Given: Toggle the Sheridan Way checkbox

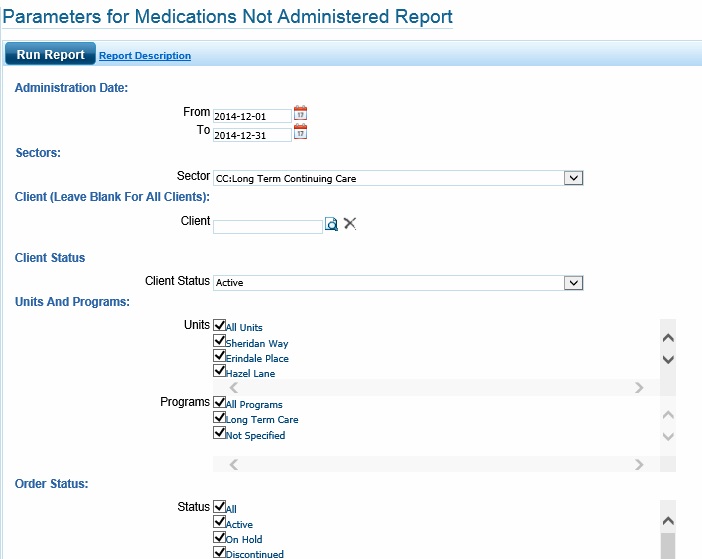Looking at the screenshot, I should point(220,341).
